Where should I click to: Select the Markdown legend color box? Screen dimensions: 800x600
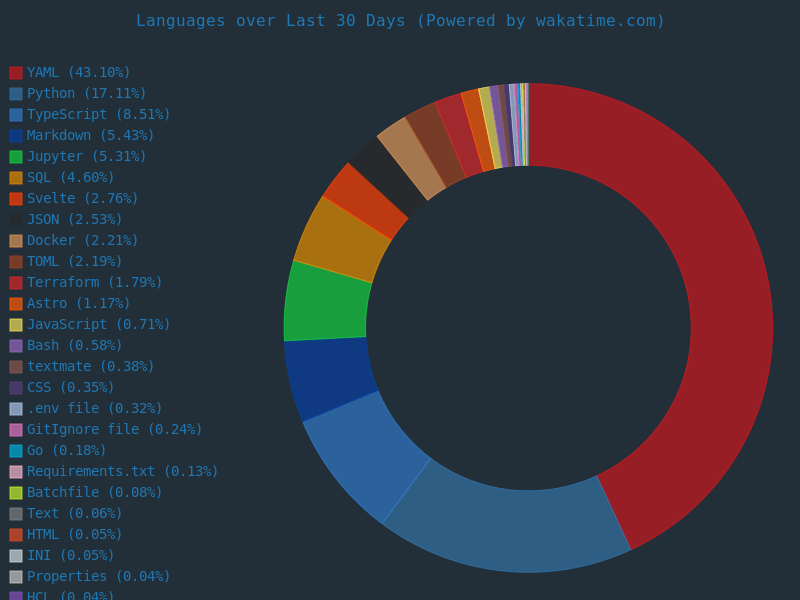[x=16, y=135]
